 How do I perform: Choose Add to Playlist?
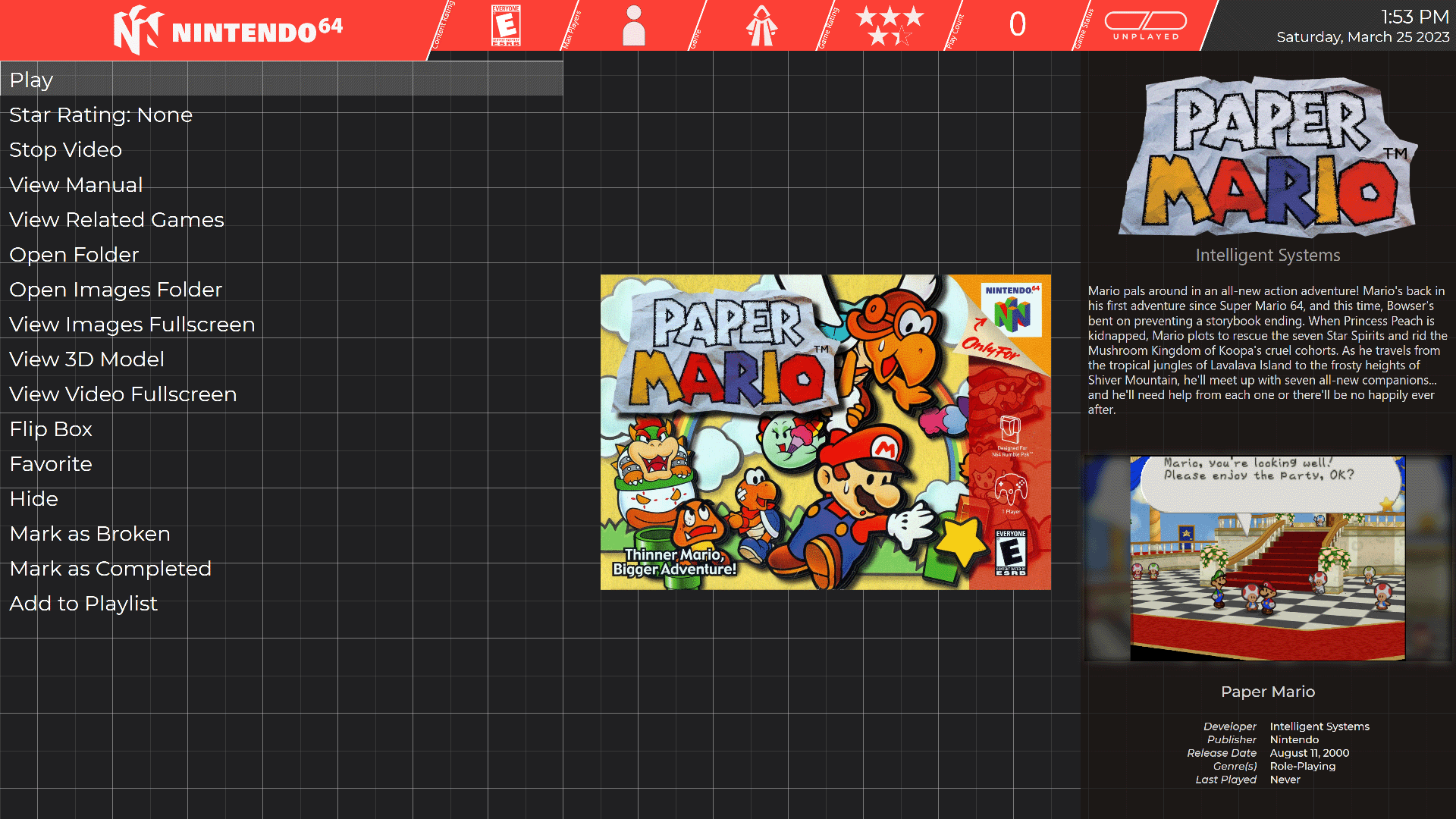[281, 603]
